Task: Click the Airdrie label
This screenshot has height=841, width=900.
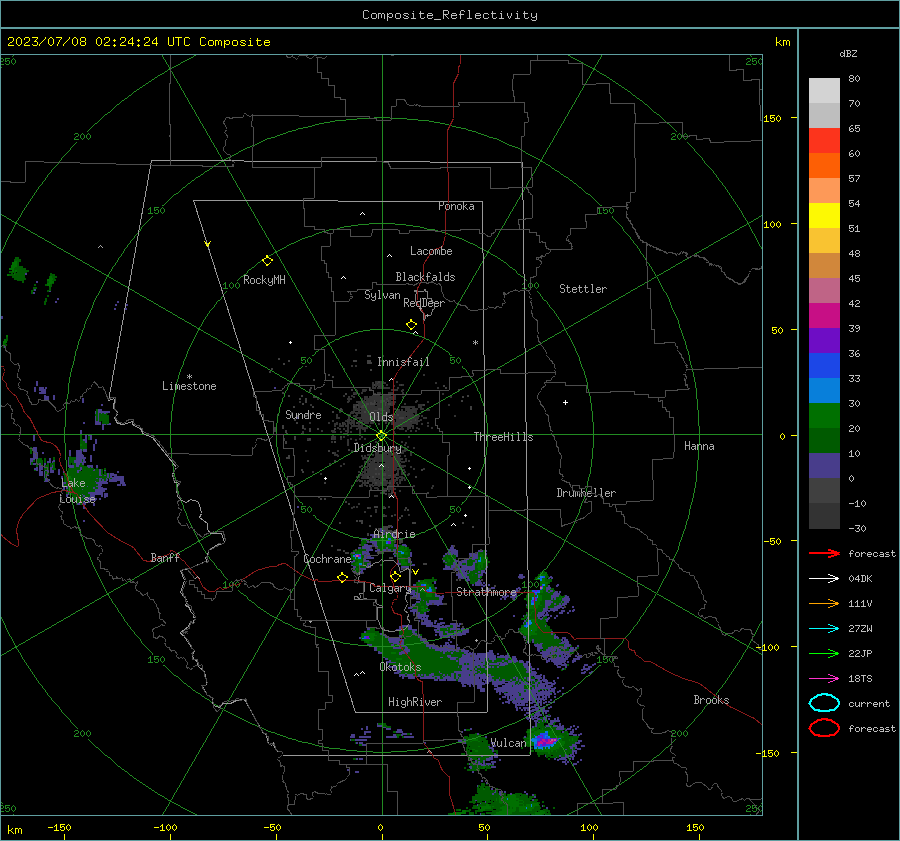Action: pos(394,534)
